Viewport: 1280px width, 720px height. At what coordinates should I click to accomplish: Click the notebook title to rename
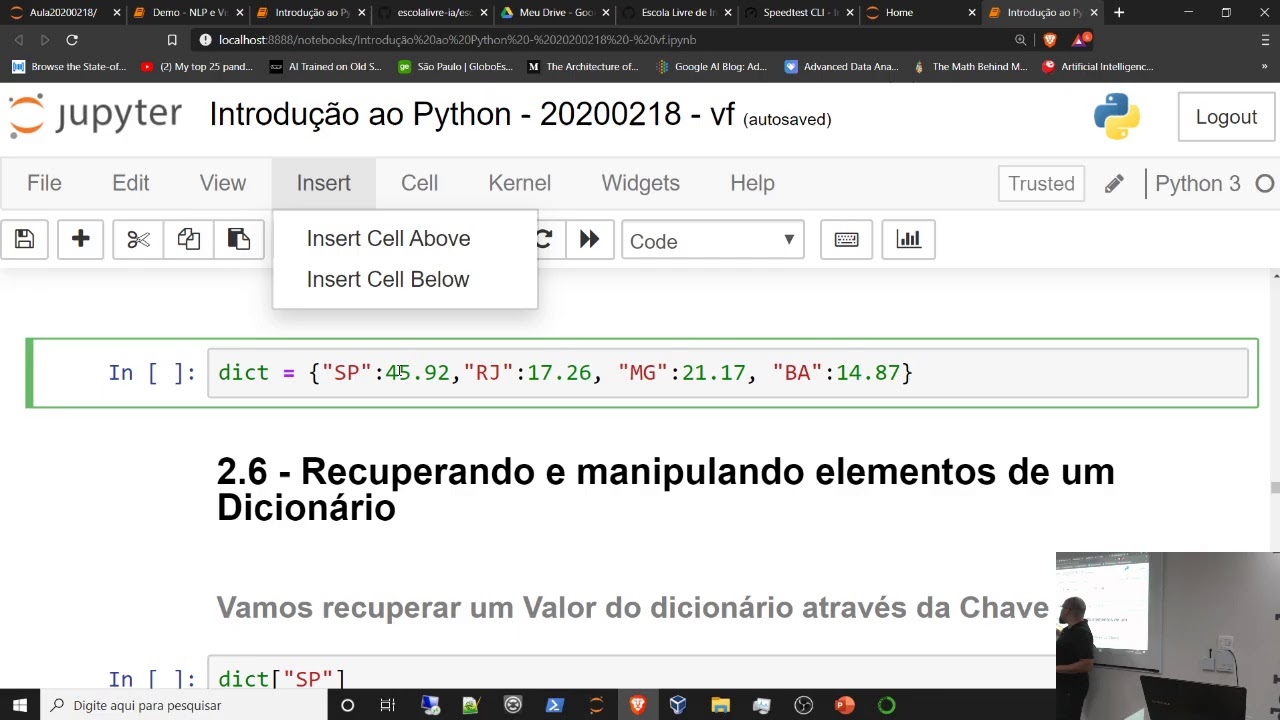point(472,114)
